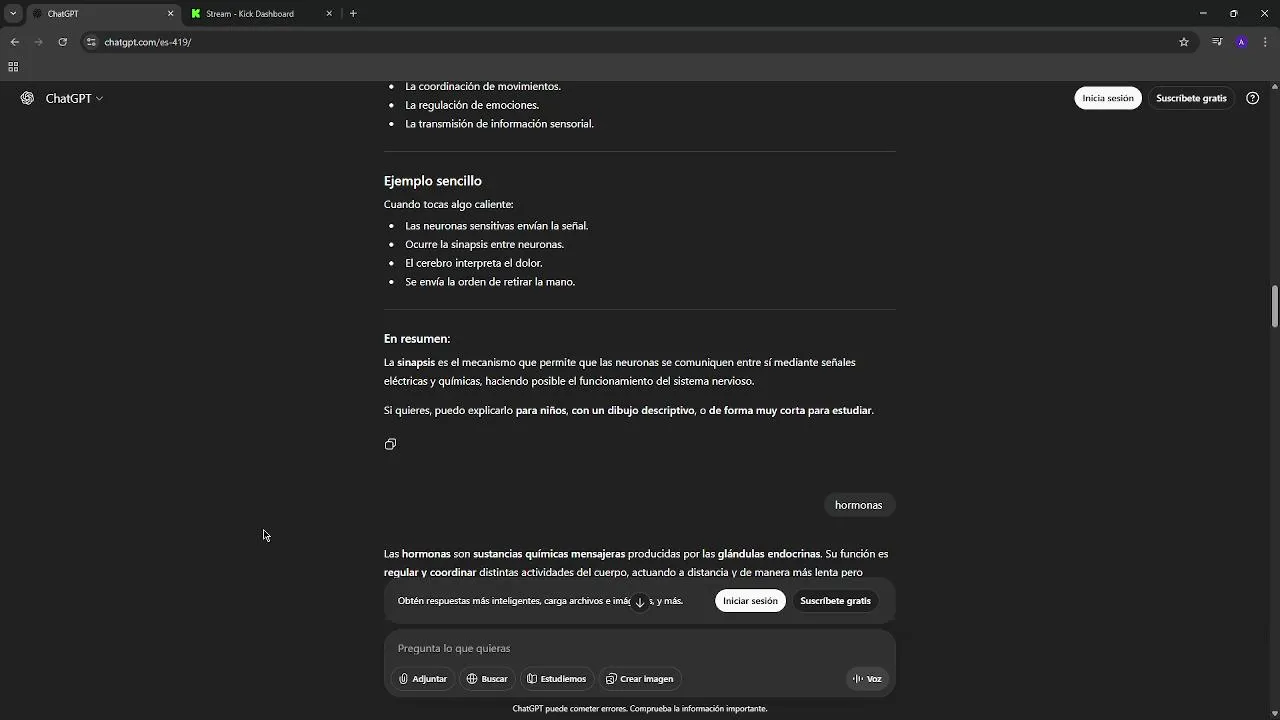Screen dimensions: 1280x720
Task: Close the Stream - Kick Dashboard tab
Action: pyautogui.click(x=329, y=14)
